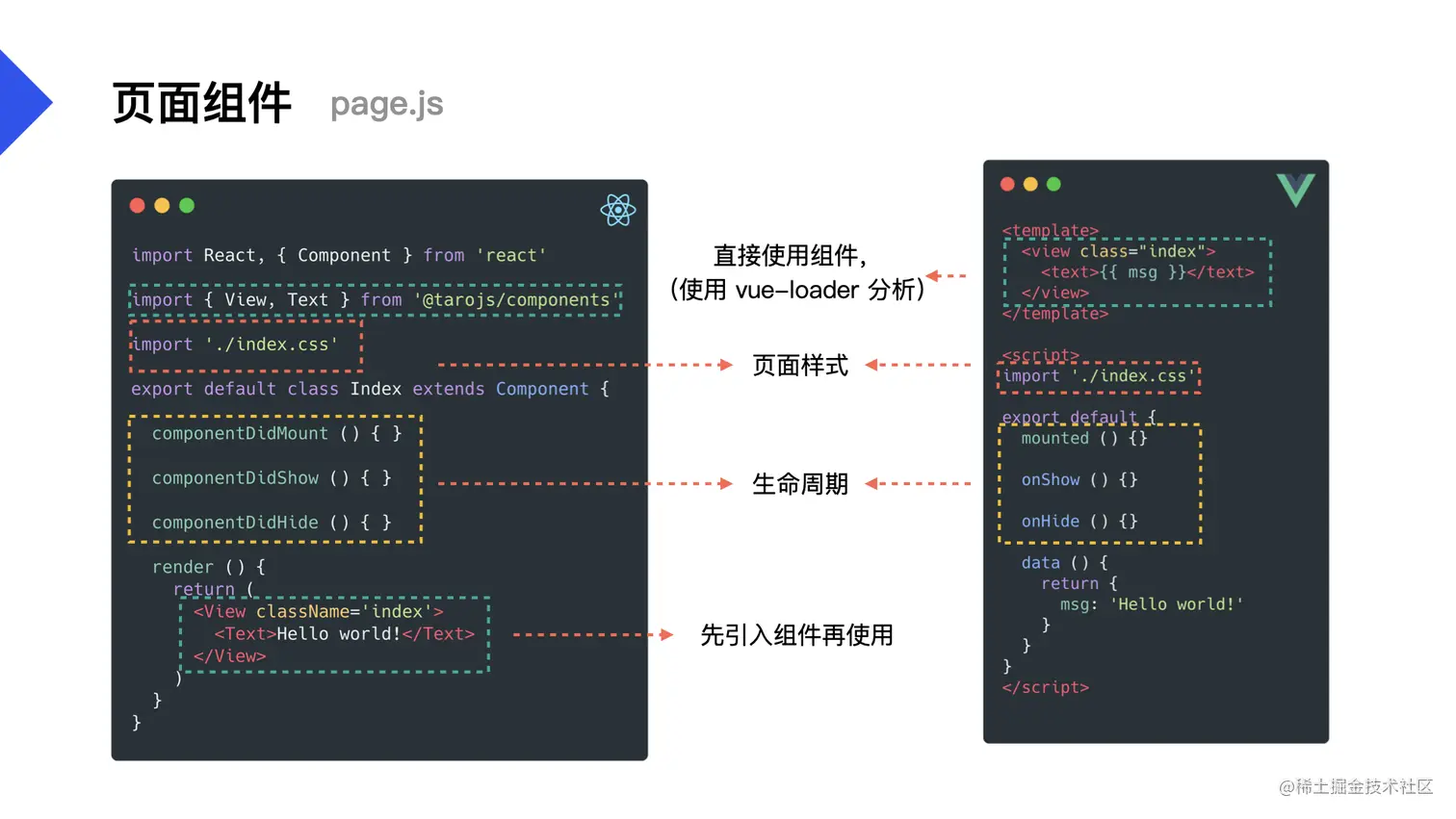Click the data () { line
The image size is (1456, 819).
click(1064, 562)
